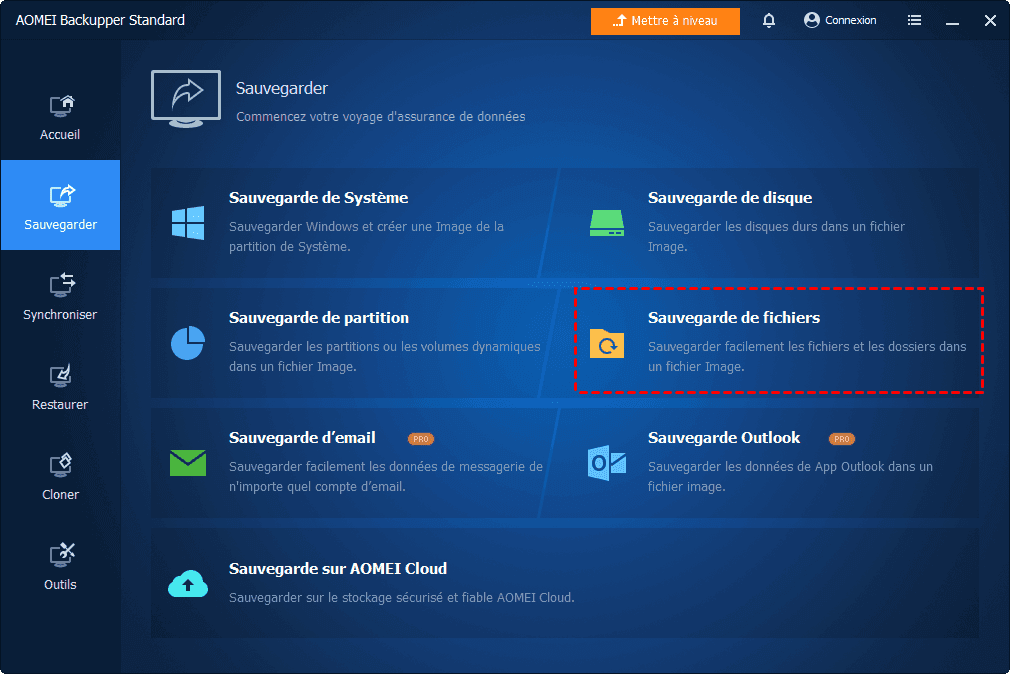This screenshot has height=674, width=1010.
Task: Click the Mettre à niveau upgrade button
Action: (665, 21)
